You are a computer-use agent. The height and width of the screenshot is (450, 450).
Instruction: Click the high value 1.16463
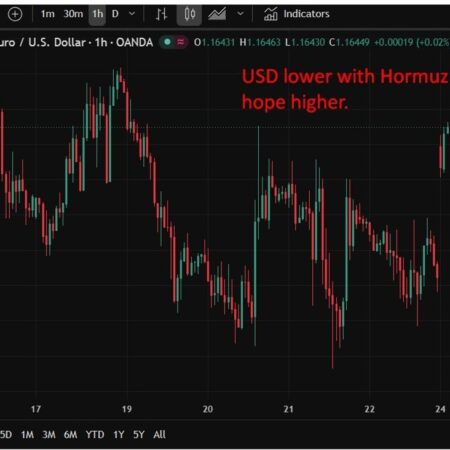click(264, 43)
